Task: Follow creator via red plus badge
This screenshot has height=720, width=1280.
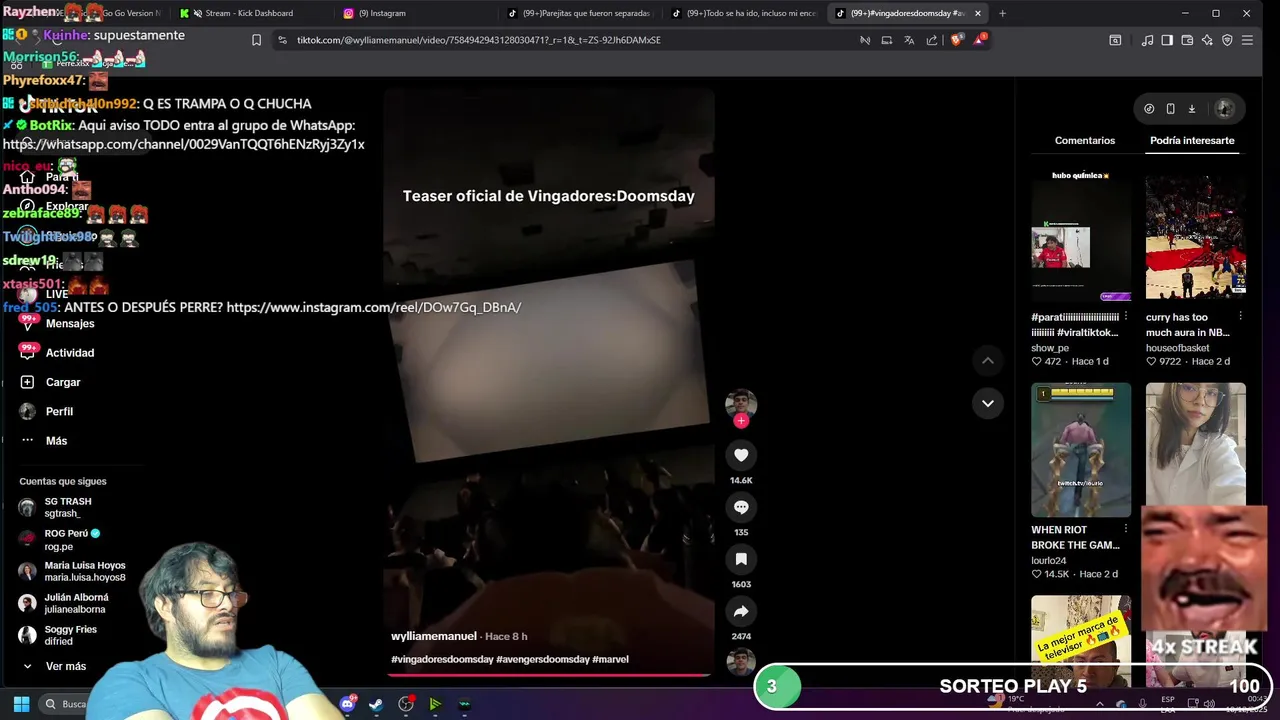Action: [741, 421]
